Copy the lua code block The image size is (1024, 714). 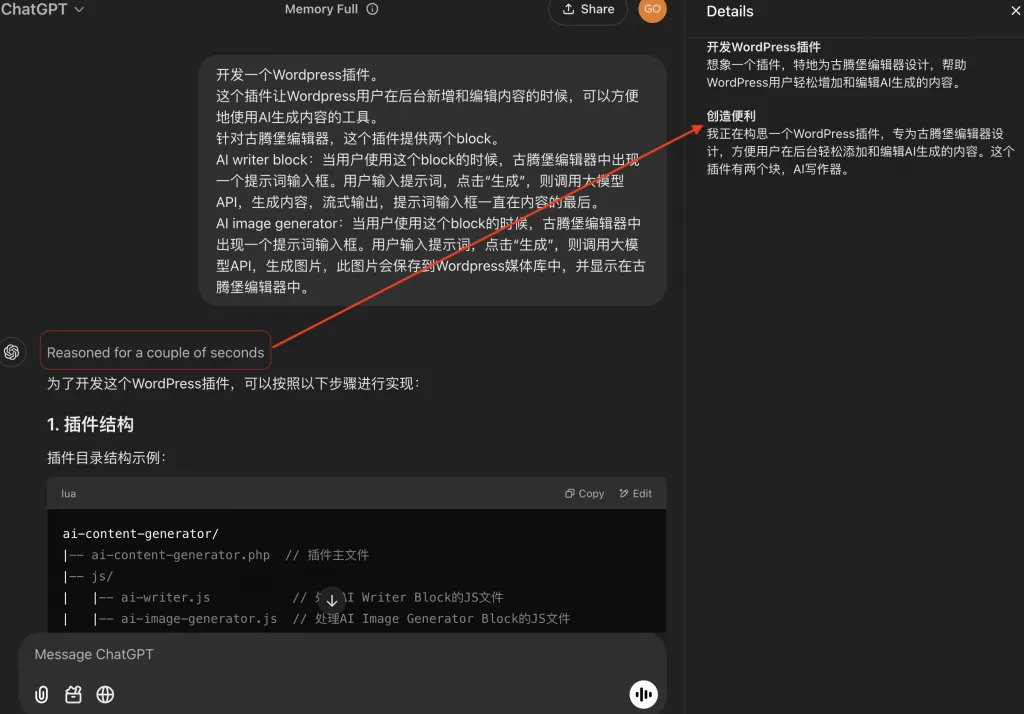(585, 493)
